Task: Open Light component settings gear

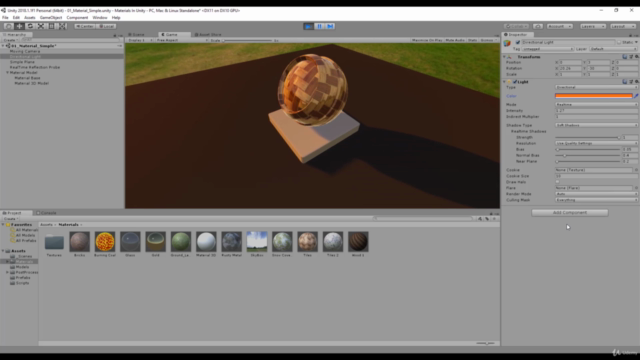Action: 636,82
